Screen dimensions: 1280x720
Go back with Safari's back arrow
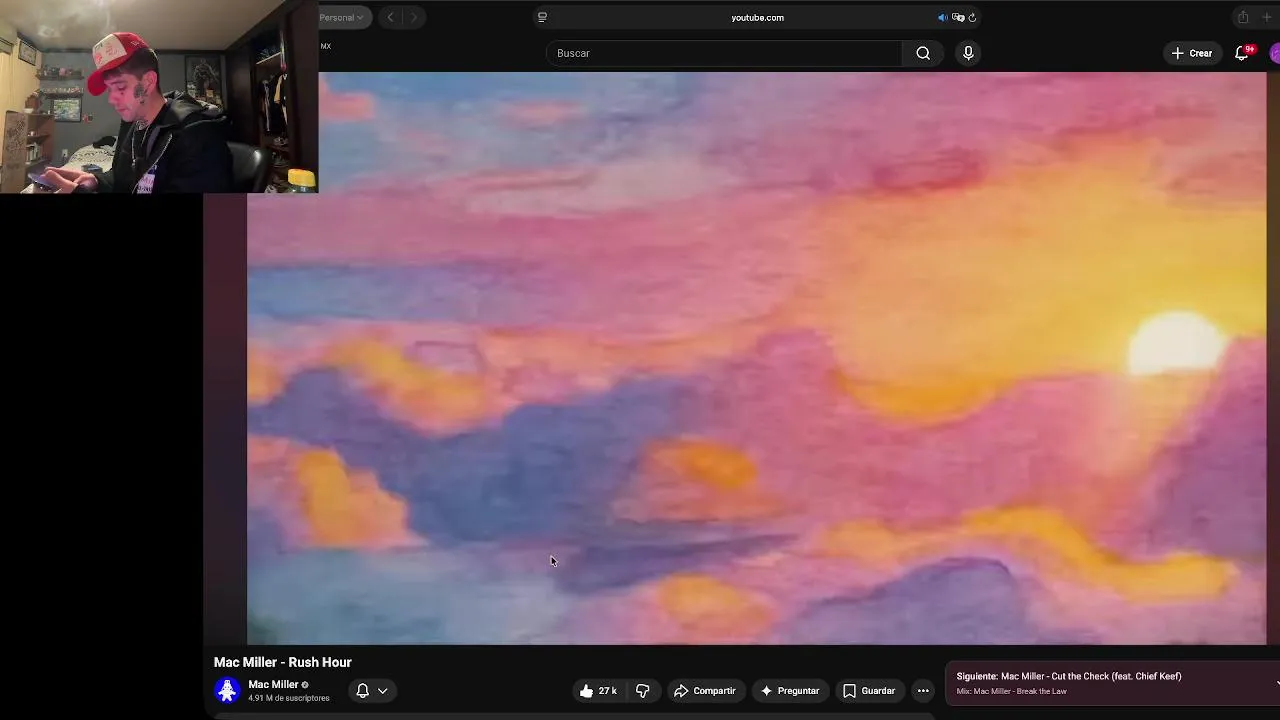pos(391,17)
